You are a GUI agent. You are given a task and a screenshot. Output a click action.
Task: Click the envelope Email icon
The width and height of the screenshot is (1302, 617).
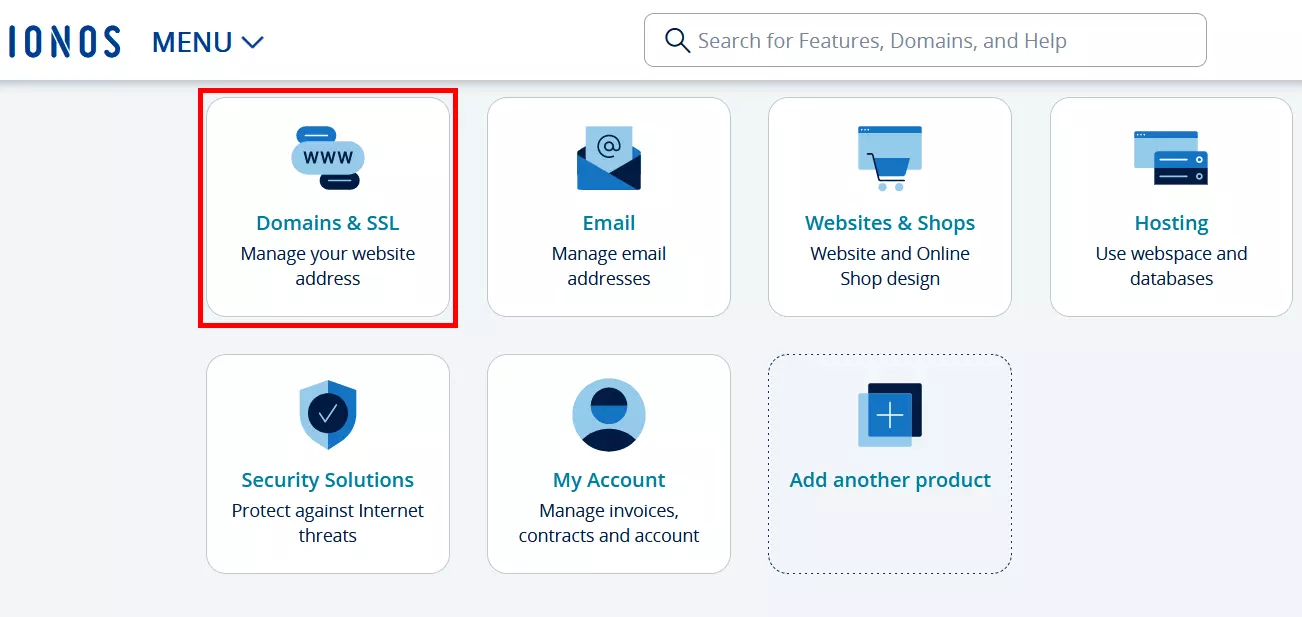pos(609,158)
